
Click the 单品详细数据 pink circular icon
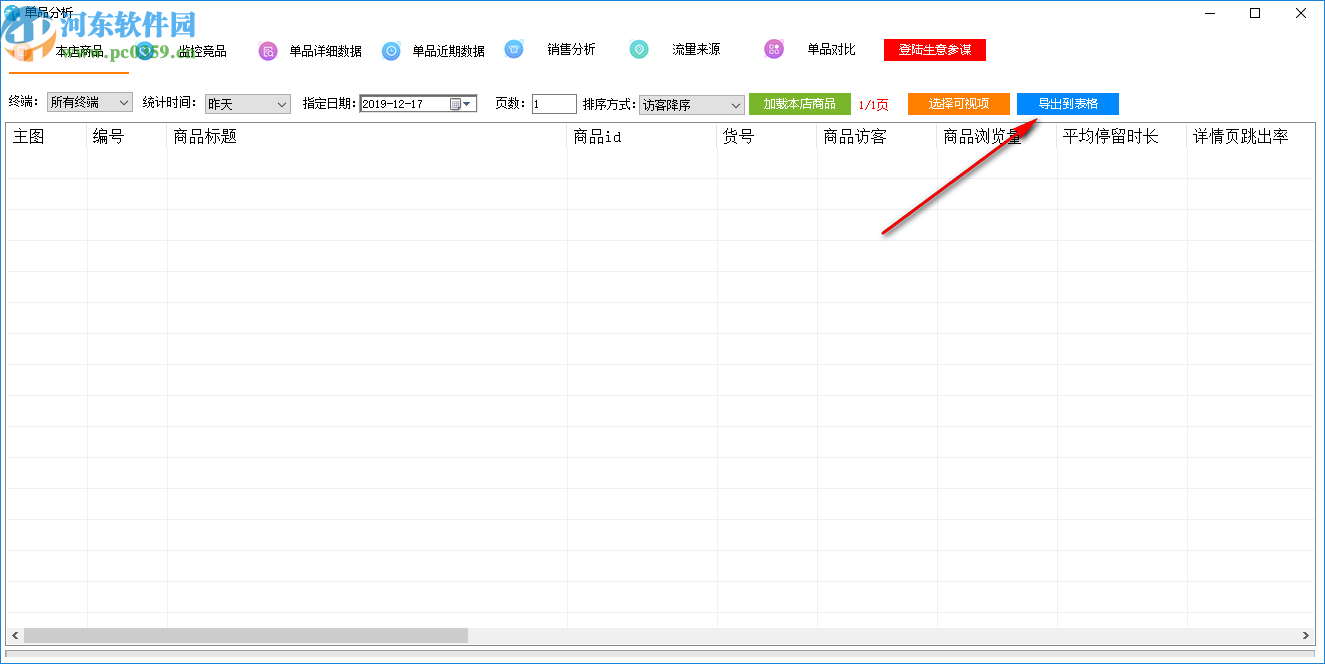tap(267, 49)
